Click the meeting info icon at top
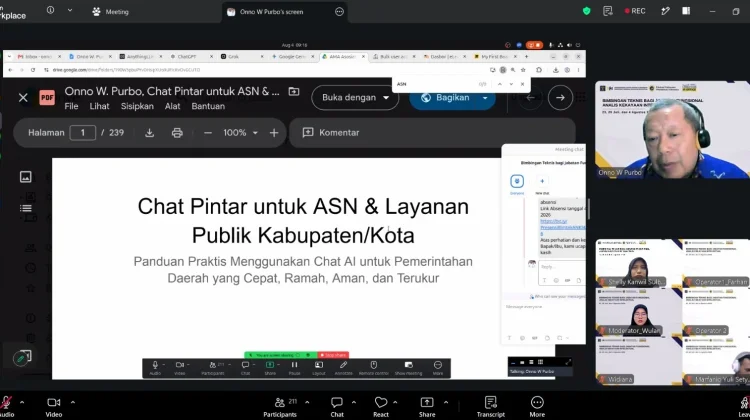The height and width of the screenshot is (420, 750). [50, 10]
